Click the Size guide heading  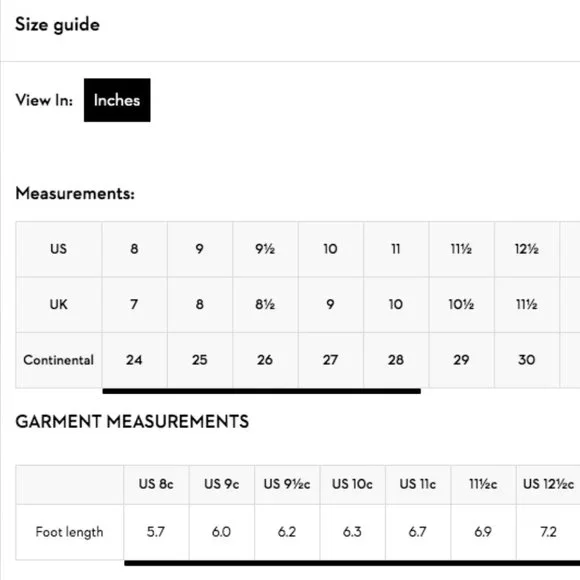pyautogui.click(x=57, y=25)
